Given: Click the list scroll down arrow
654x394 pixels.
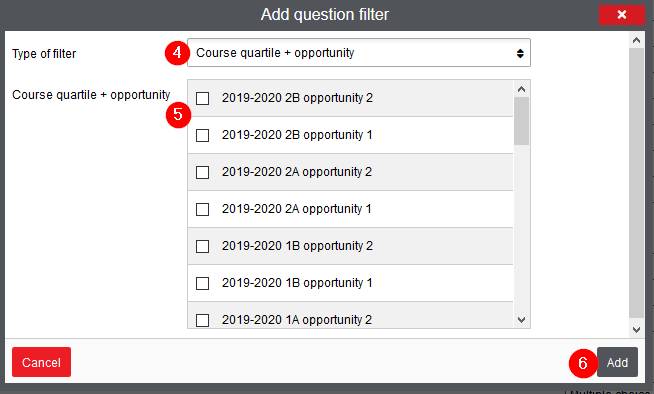Looking at the screenshot, I should click(521, 320).
